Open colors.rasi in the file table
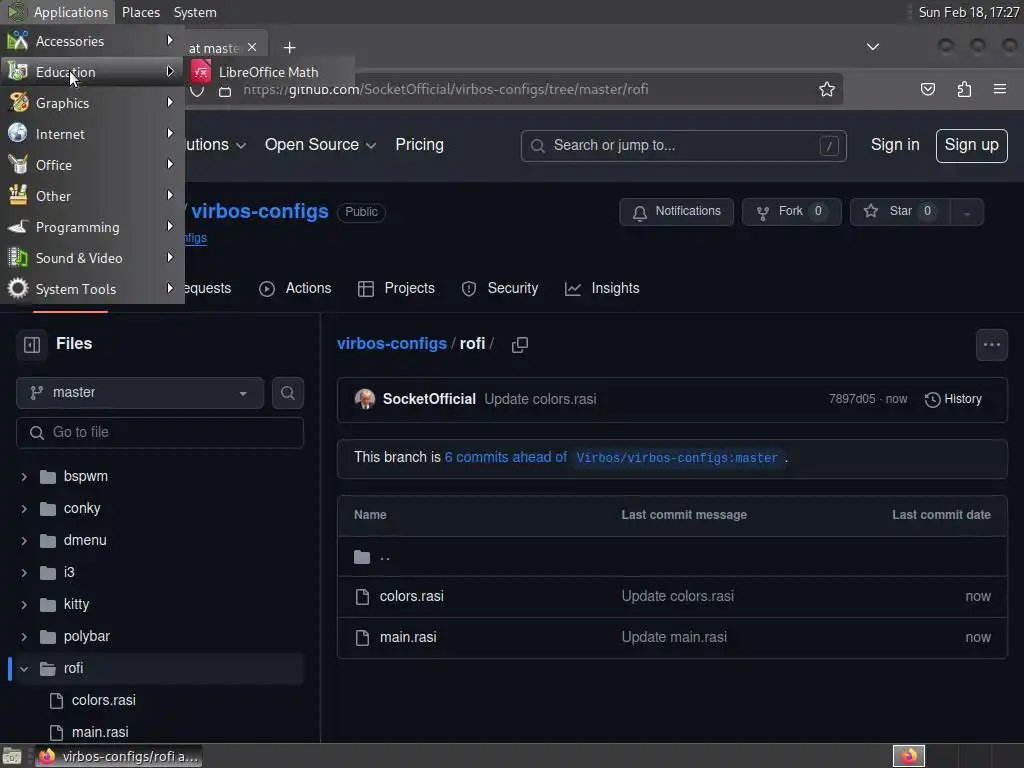 [x=411, y=596]
